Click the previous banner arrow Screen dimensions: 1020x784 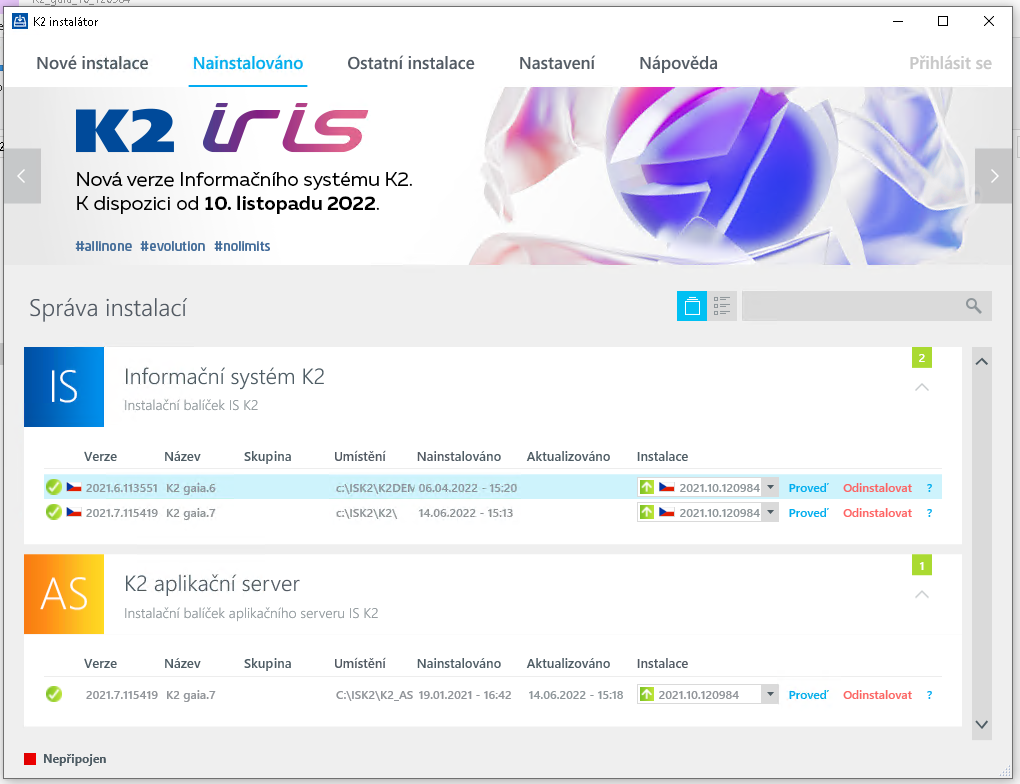[x=22, y=176]
